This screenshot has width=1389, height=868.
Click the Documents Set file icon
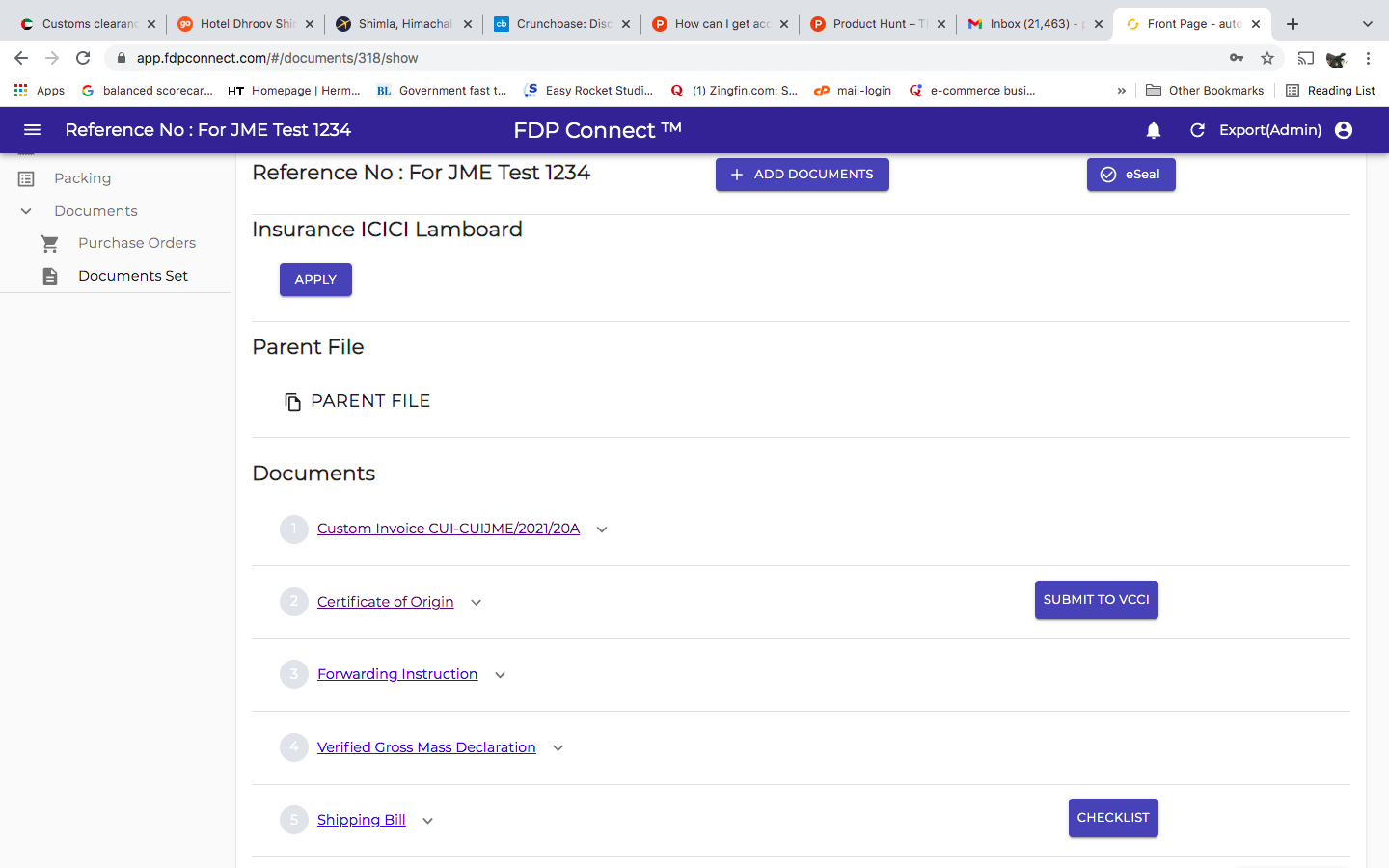50,276
